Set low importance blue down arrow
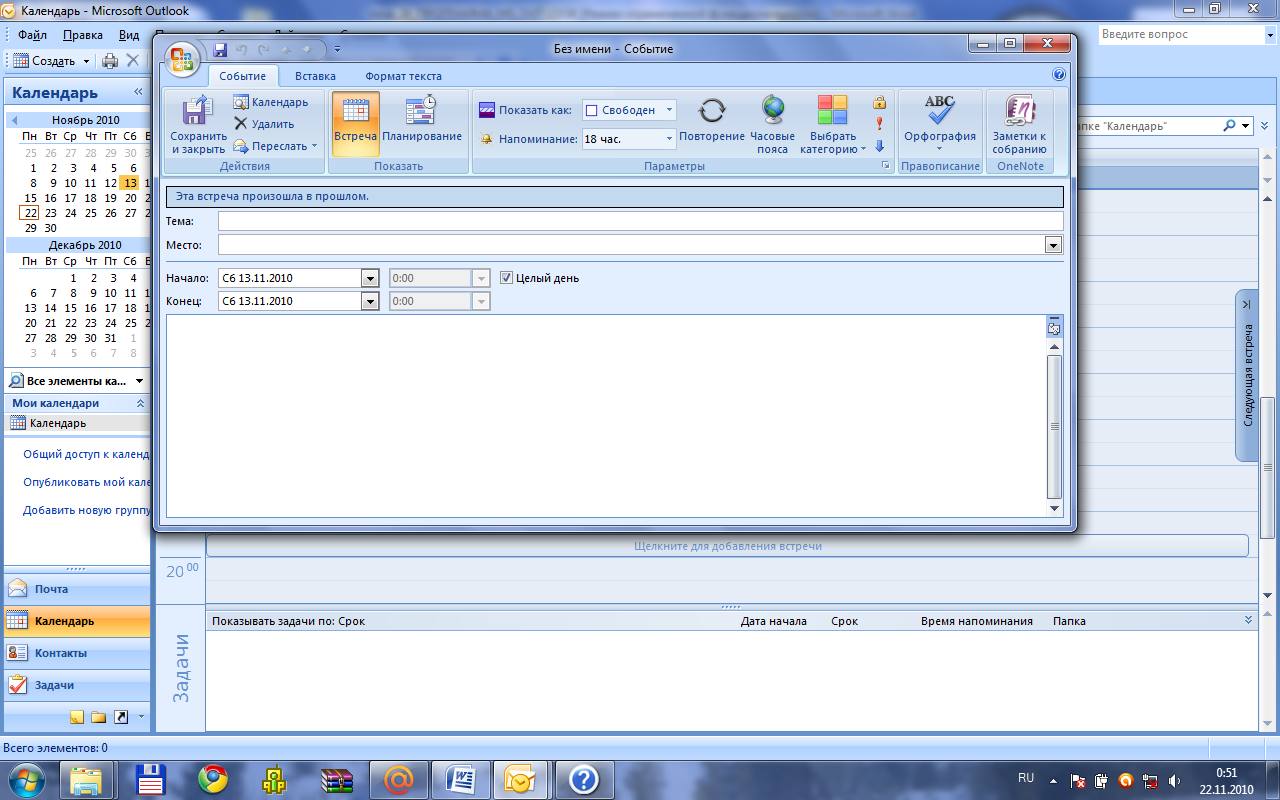The height and width of the screenshot is (800, 1280). pyautogui.click(x=880, y=146)
